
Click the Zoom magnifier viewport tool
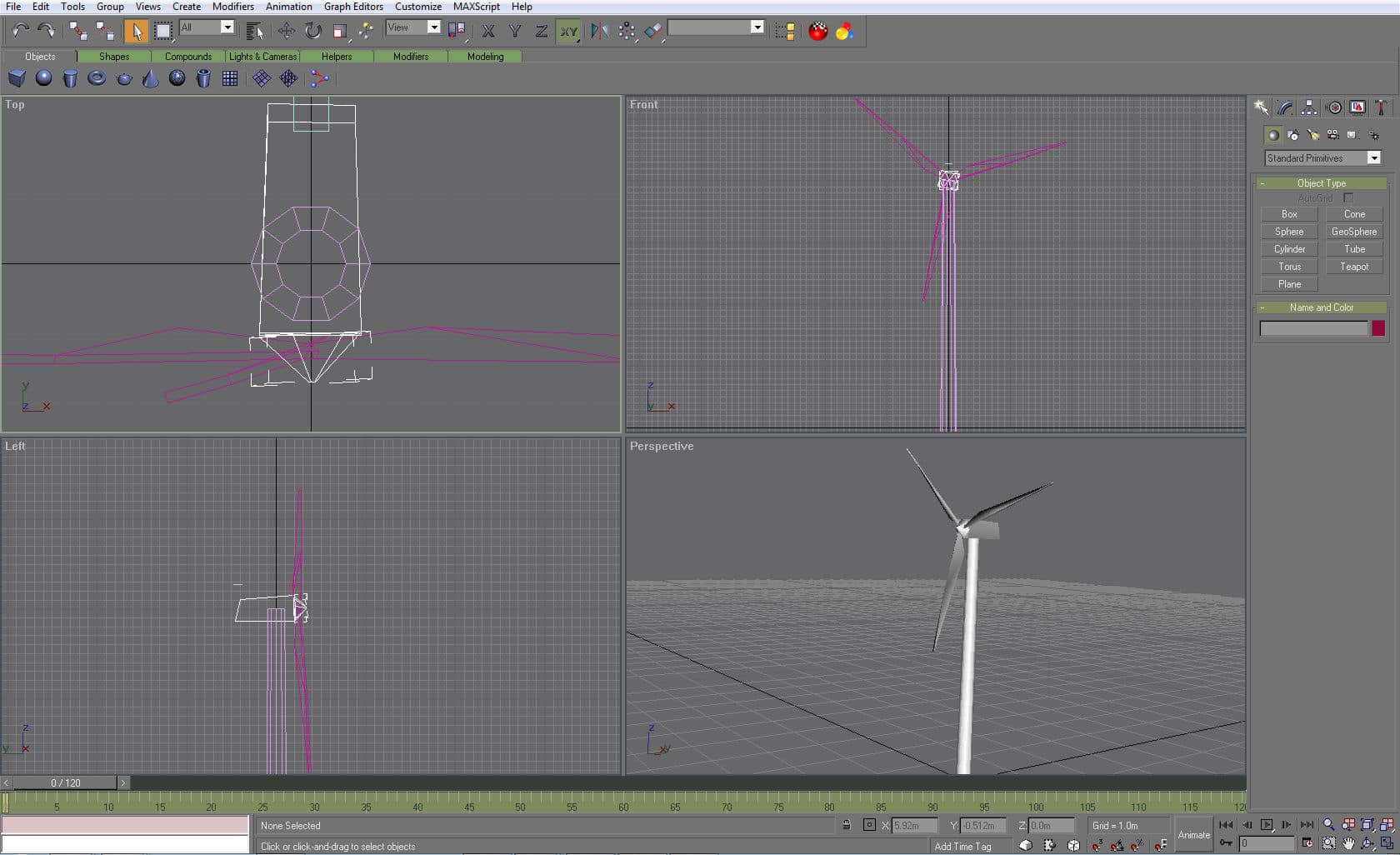pos(1328,825)
